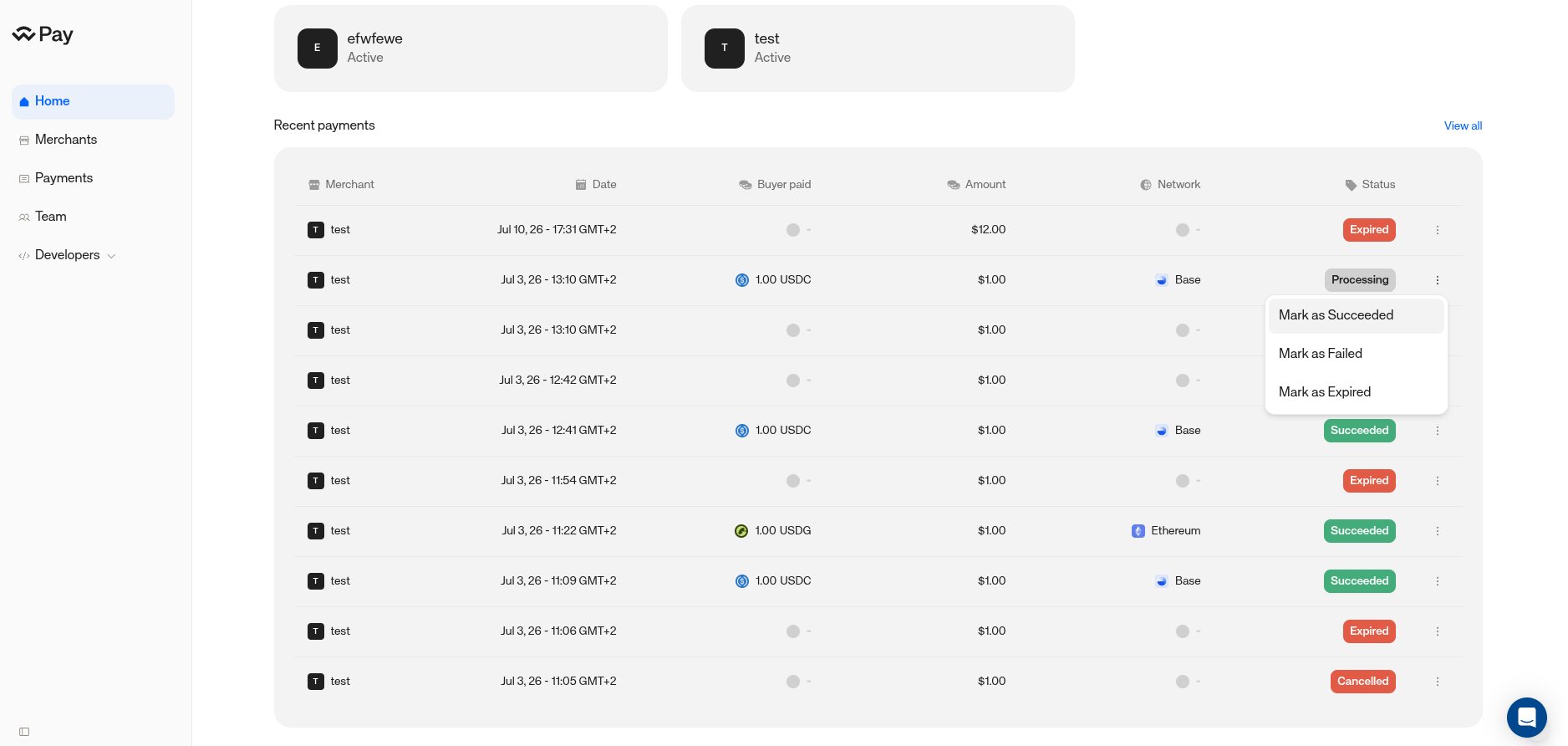This screenshot has height=746, width=1568.
Task: Click Base network icon on 13:10 payment
Action: point(1162,280)
